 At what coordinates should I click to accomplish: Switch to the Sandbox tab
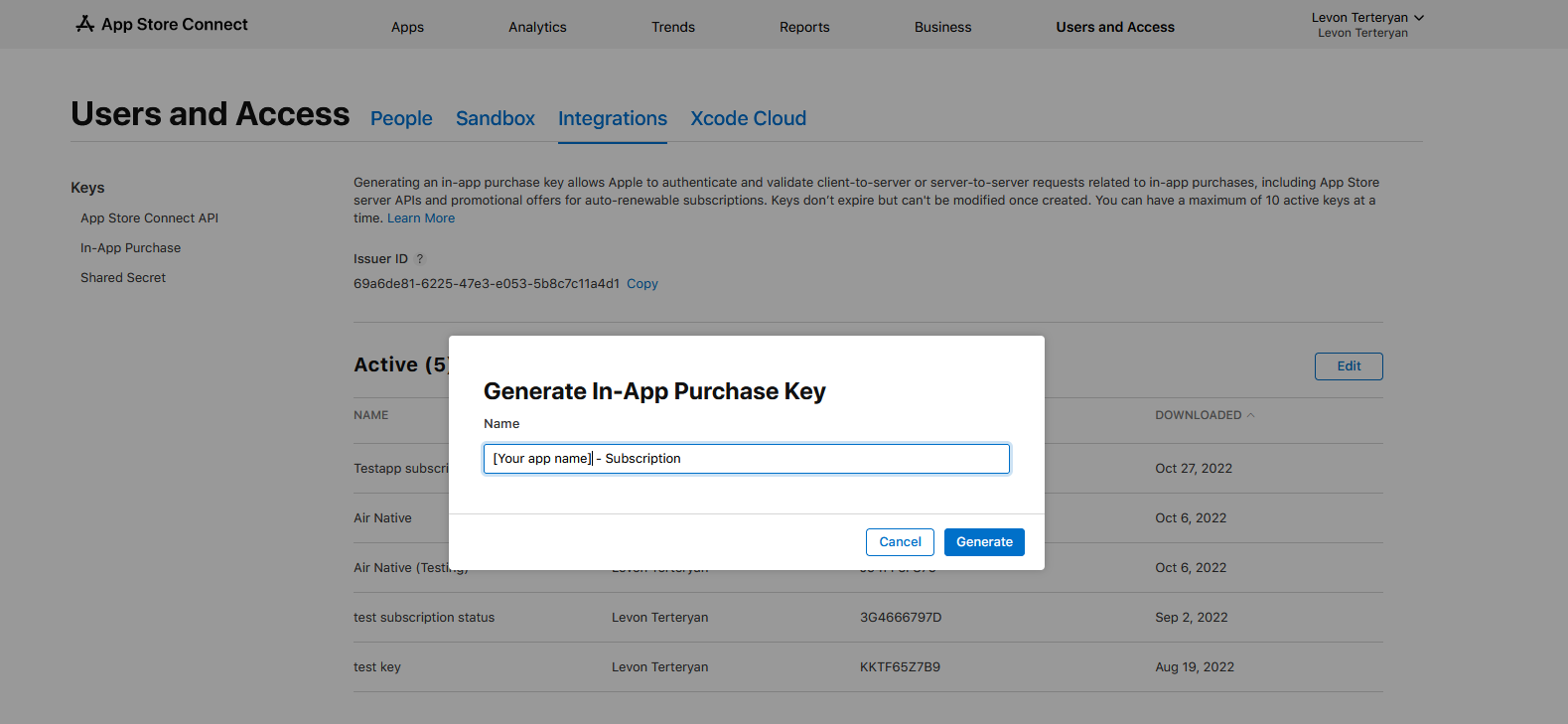(496, 118)
